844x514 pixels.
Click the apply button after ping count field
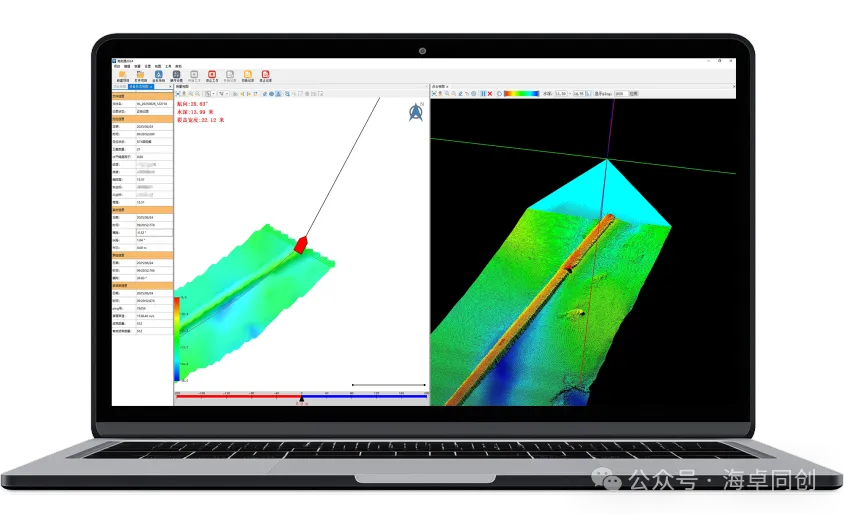632,94
